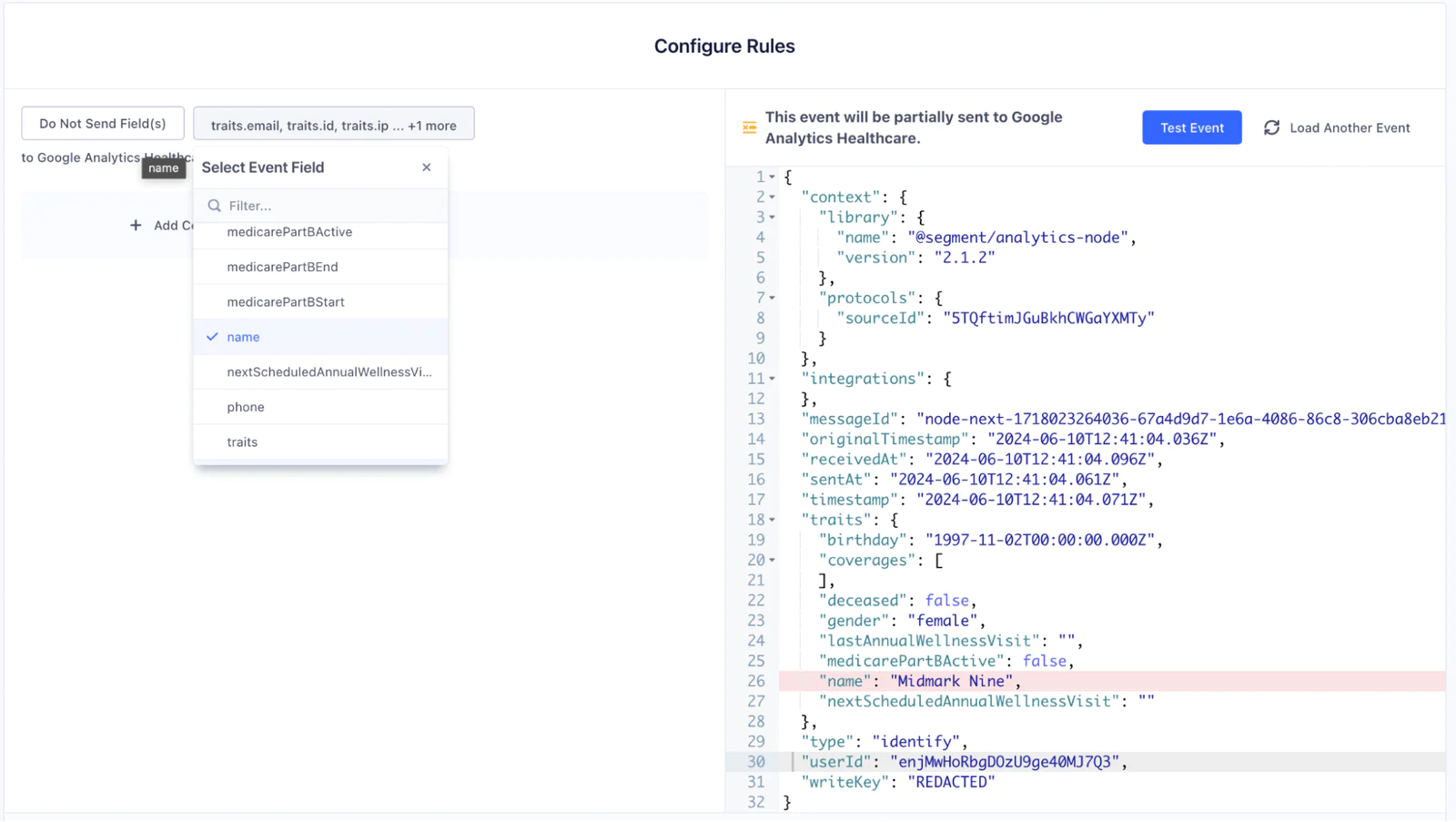Collapse the root JSON object on line 1
This screenshot has height=822, width=1456.
(x=770, y=177)
